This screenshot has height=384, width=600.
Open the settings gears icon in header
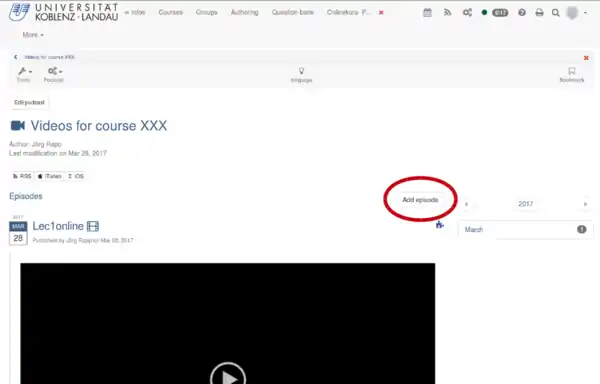tap(467, 13)
